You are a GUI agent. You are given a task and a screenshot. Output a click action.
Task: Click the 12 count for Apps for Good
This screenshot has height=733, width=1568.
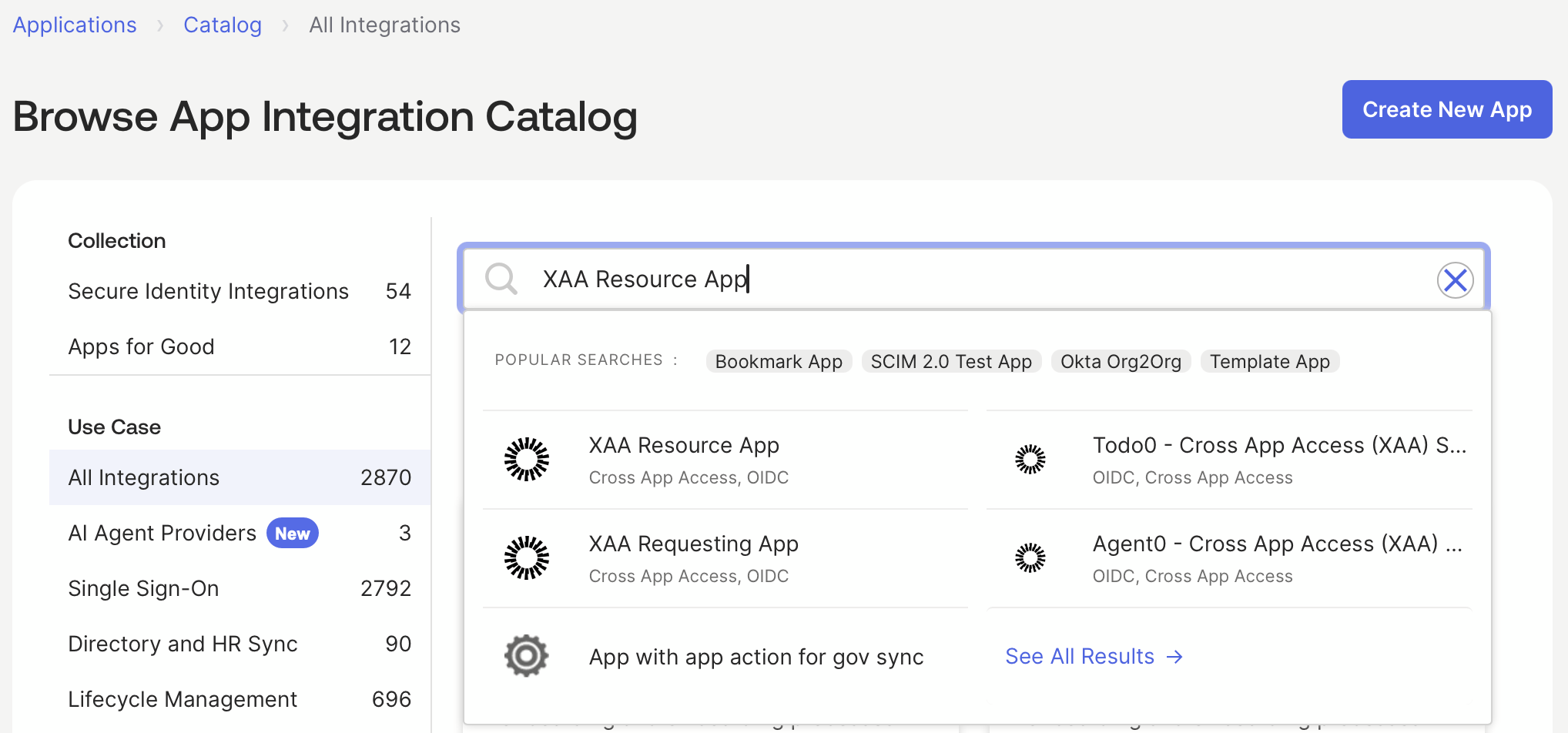(x=400, y=346)
